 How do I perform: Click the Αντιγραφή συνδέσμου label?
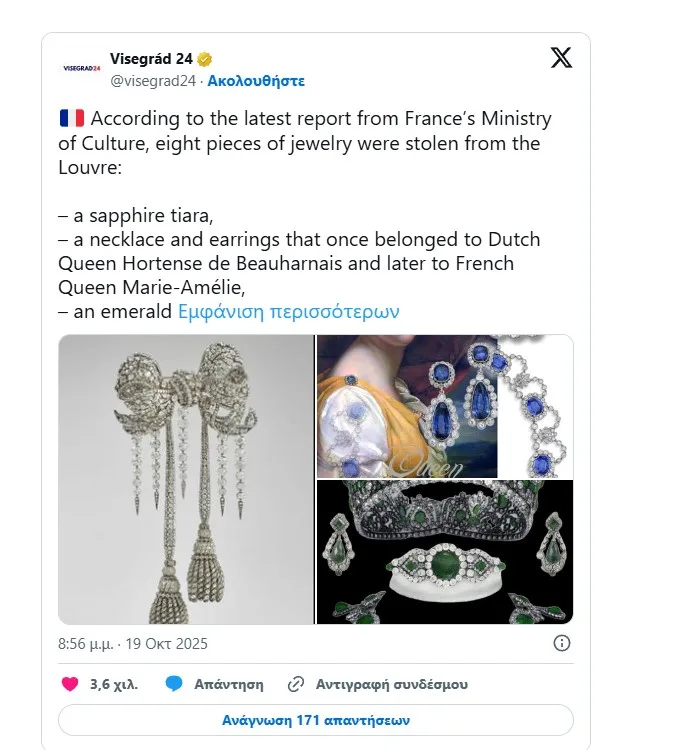click(x=391, y=685)
